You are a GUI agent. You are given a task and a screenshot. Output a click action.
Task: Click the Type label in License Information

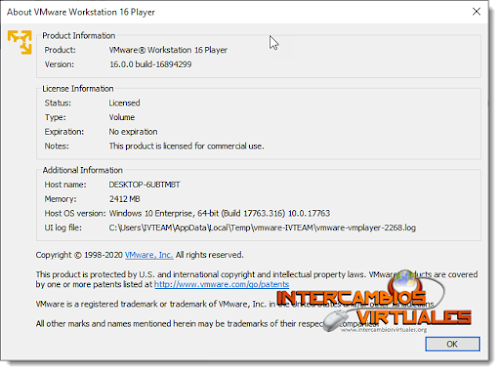55,117
